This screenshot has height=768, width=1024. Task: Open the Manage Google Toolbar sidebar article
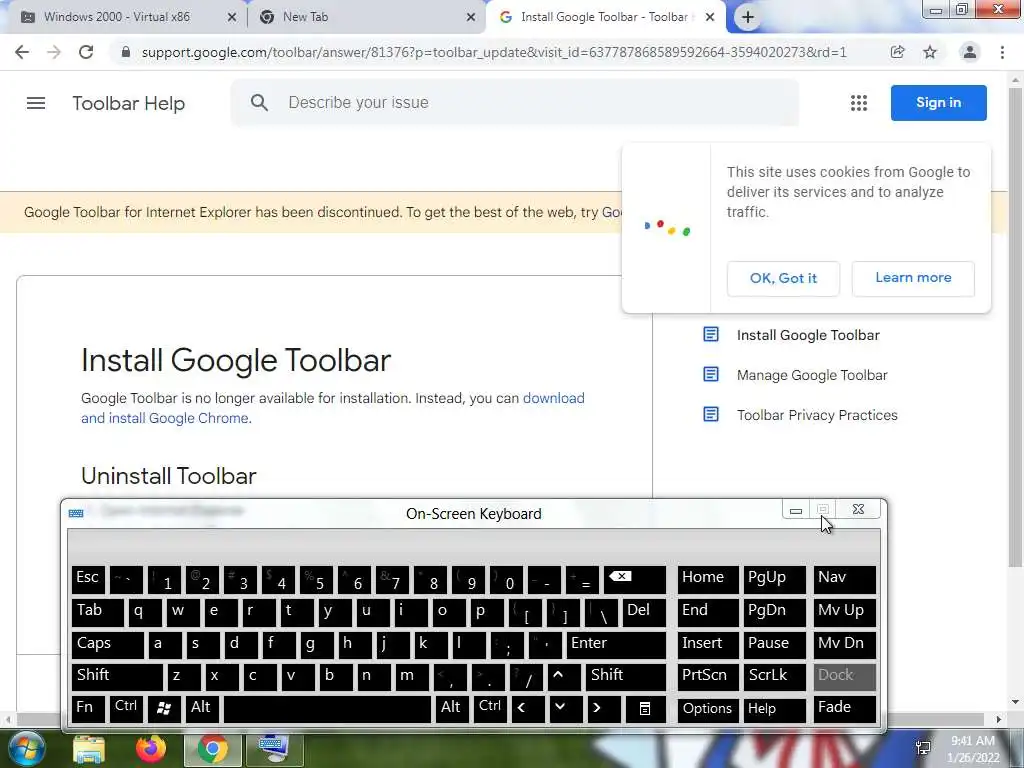click(812, 376)
